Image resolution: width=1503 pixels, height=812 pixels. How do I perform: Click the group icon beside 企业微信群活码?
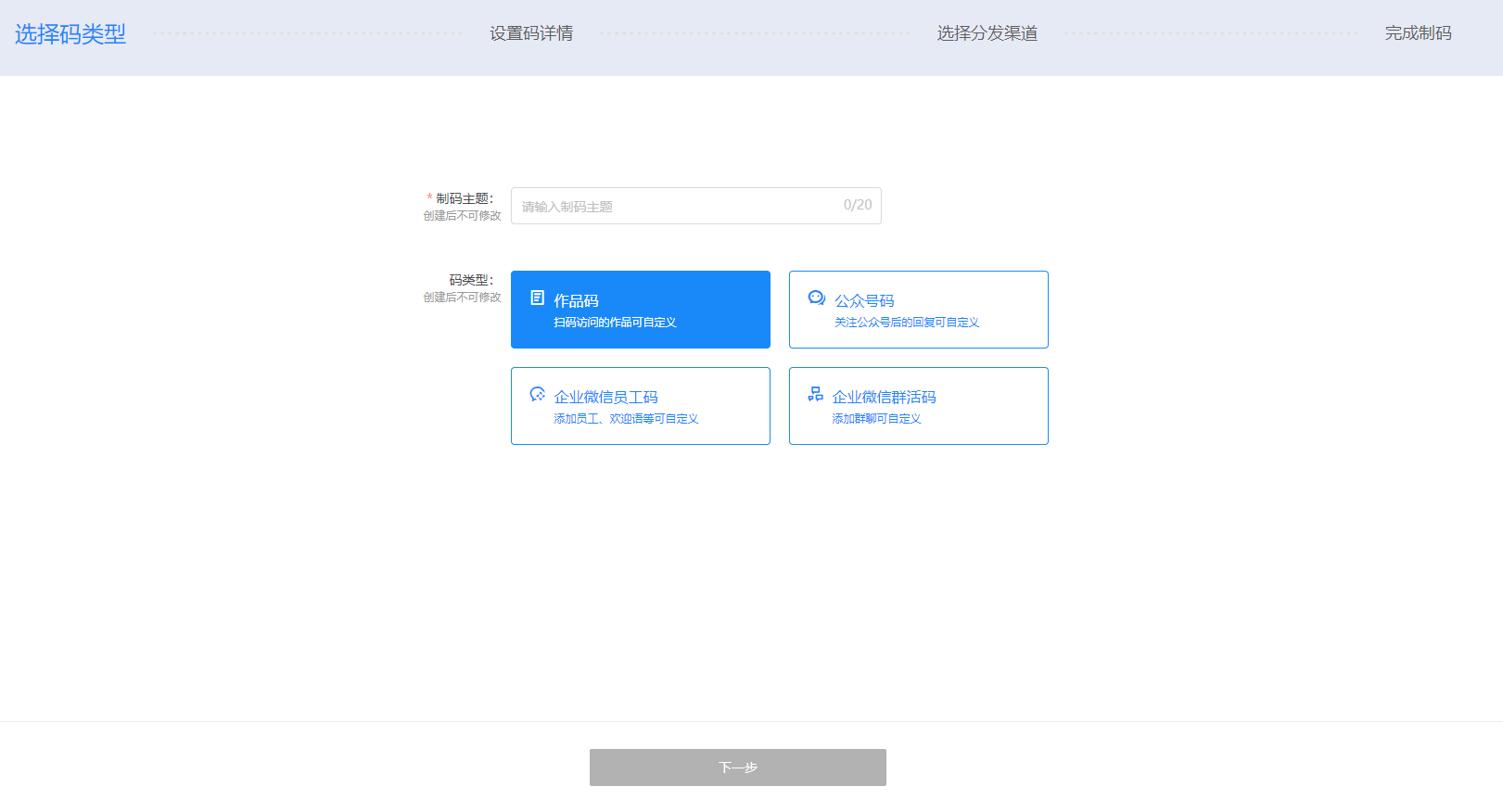[x=815, y=394]
